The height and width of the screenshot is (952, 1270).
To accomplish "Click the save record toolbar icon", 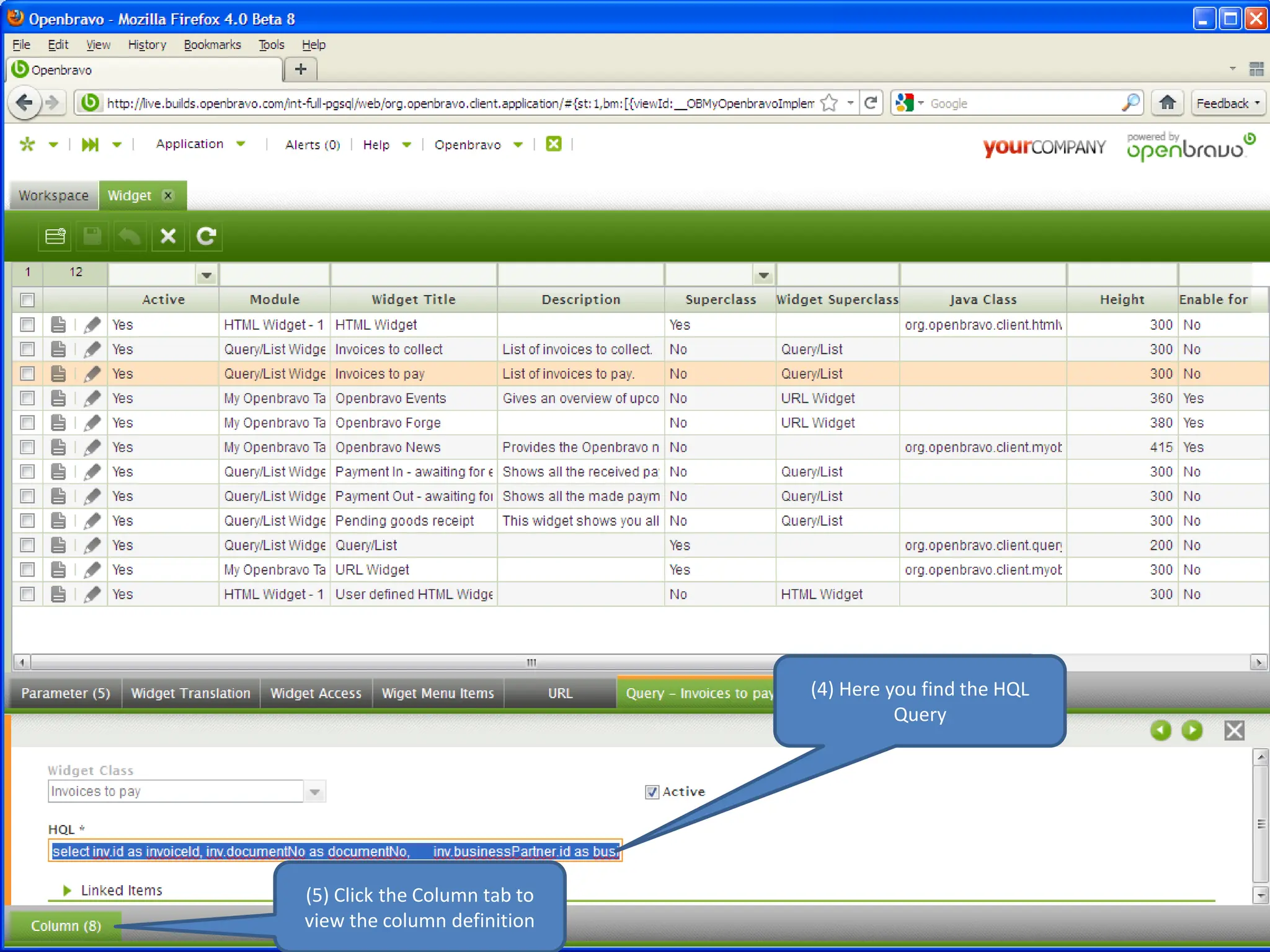I will [92, 236].
